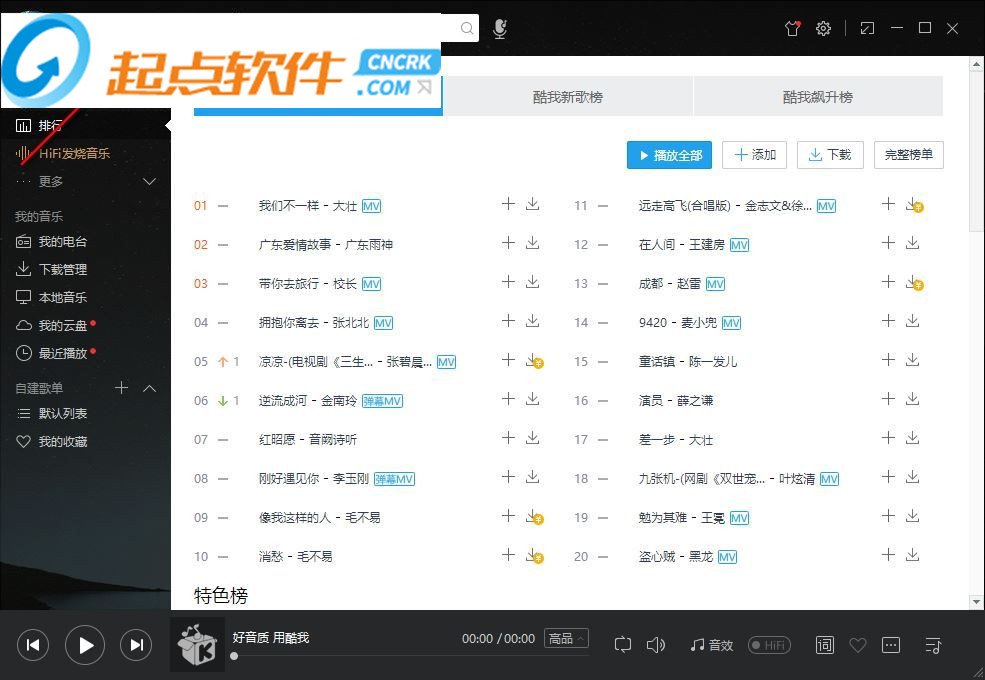
Task: Click the 完整榜单 full chart button
Action: [x=908, y=155]
